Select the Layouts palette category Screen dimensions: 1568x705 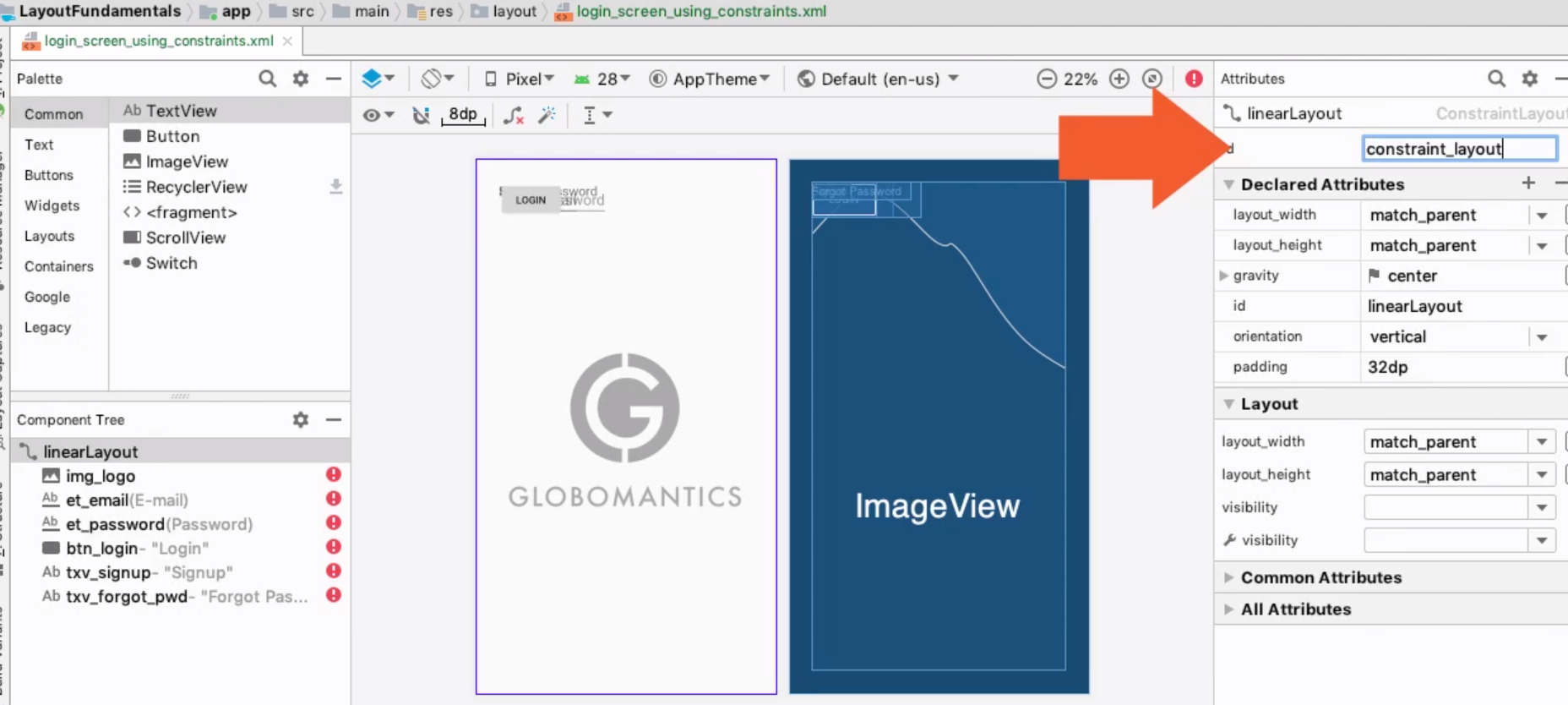point(49,236)
